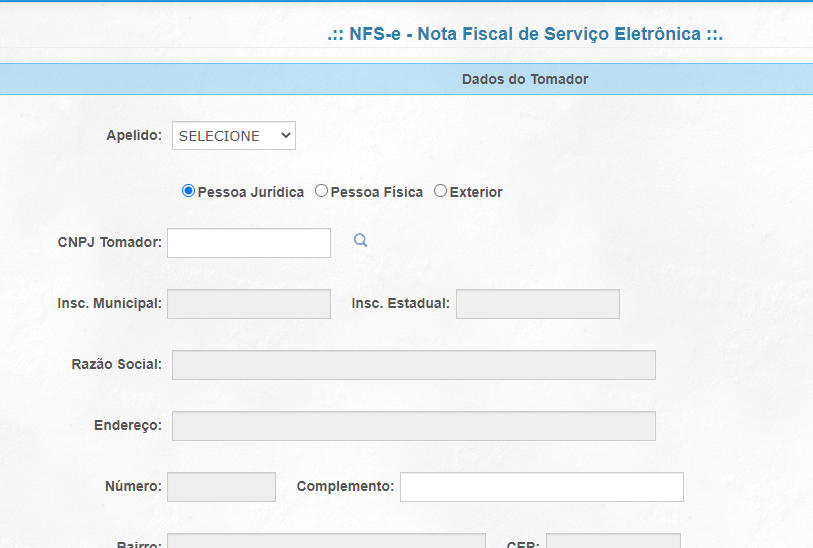Click the Pessoa Física label text

click(377, 192)
